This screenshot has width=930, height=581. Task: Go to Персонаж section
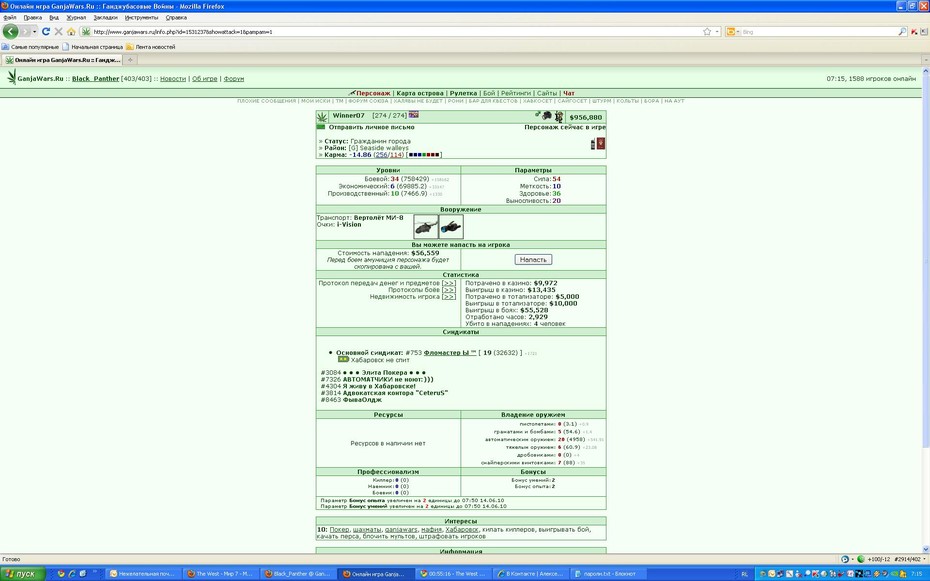[x=373, y=94]
